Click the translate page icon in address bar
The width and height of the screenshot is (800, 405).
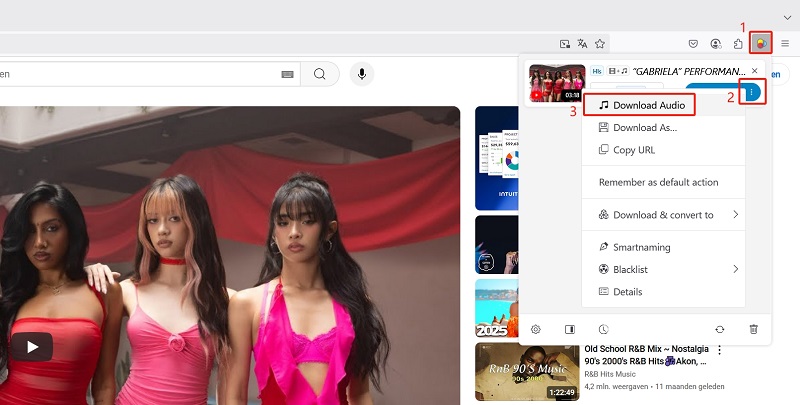pyautogui.click(x=582, y=44)
